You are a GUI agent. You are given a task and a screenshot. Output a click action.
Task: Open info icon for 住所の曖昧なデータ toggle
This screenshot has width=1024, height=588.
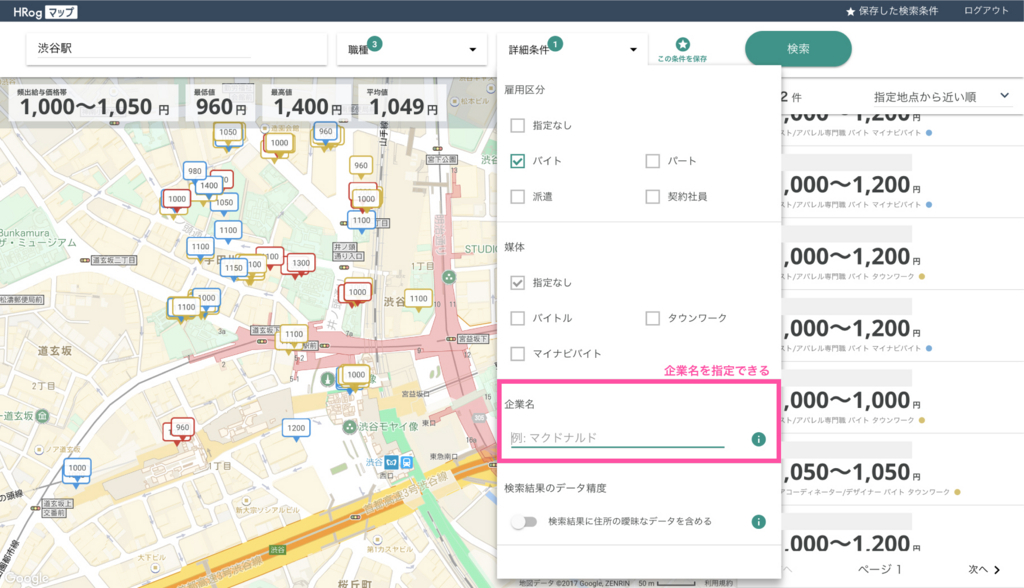coord(758,521)
